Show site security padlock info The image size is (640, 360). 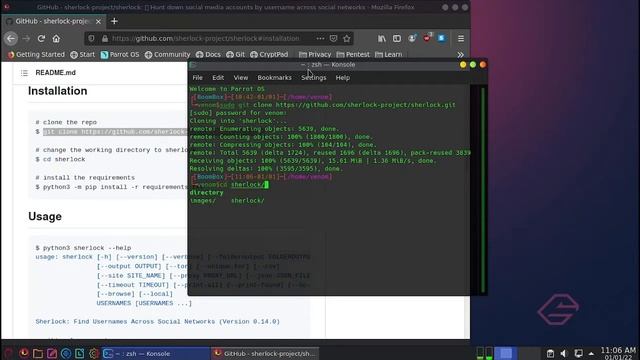click(x=104, y=38)
